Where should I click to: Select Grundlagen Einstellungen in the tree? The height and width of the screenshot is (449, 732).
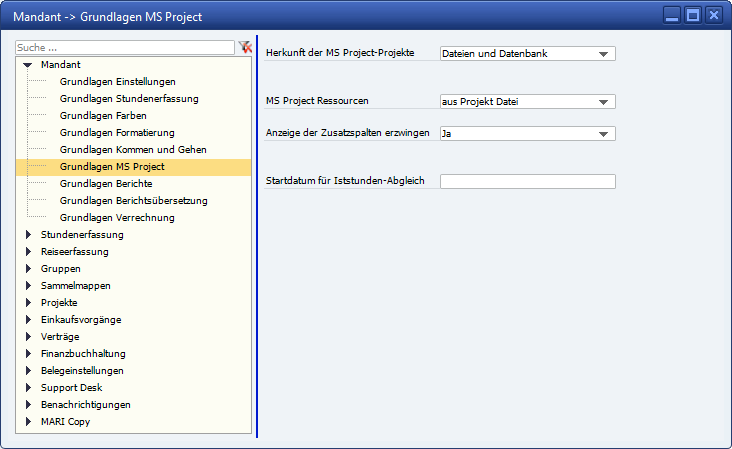(x=117, y=81)
